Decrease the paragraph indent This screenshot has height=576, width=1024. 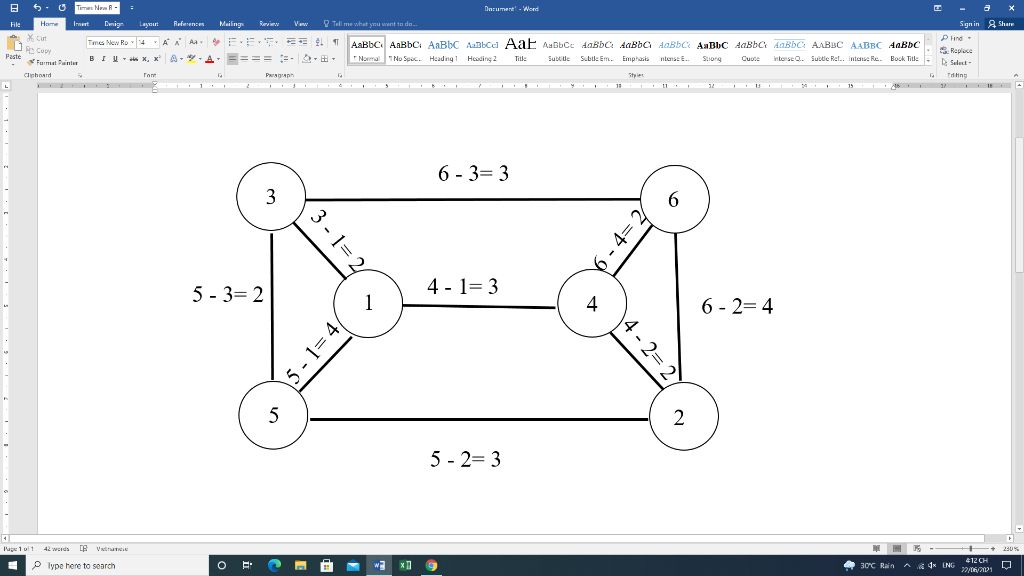[291, 42]
